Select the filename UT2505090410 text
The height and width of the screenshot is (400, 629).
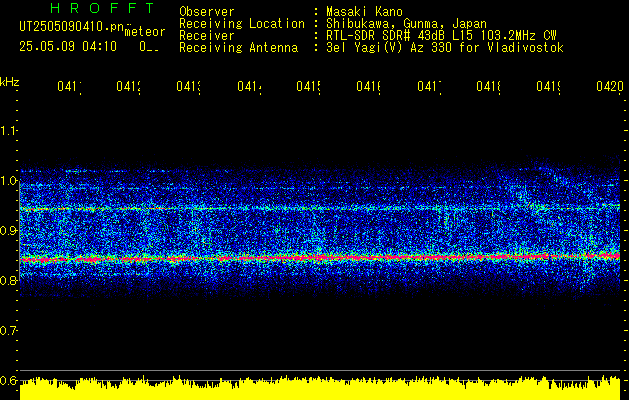coord(72,26)
